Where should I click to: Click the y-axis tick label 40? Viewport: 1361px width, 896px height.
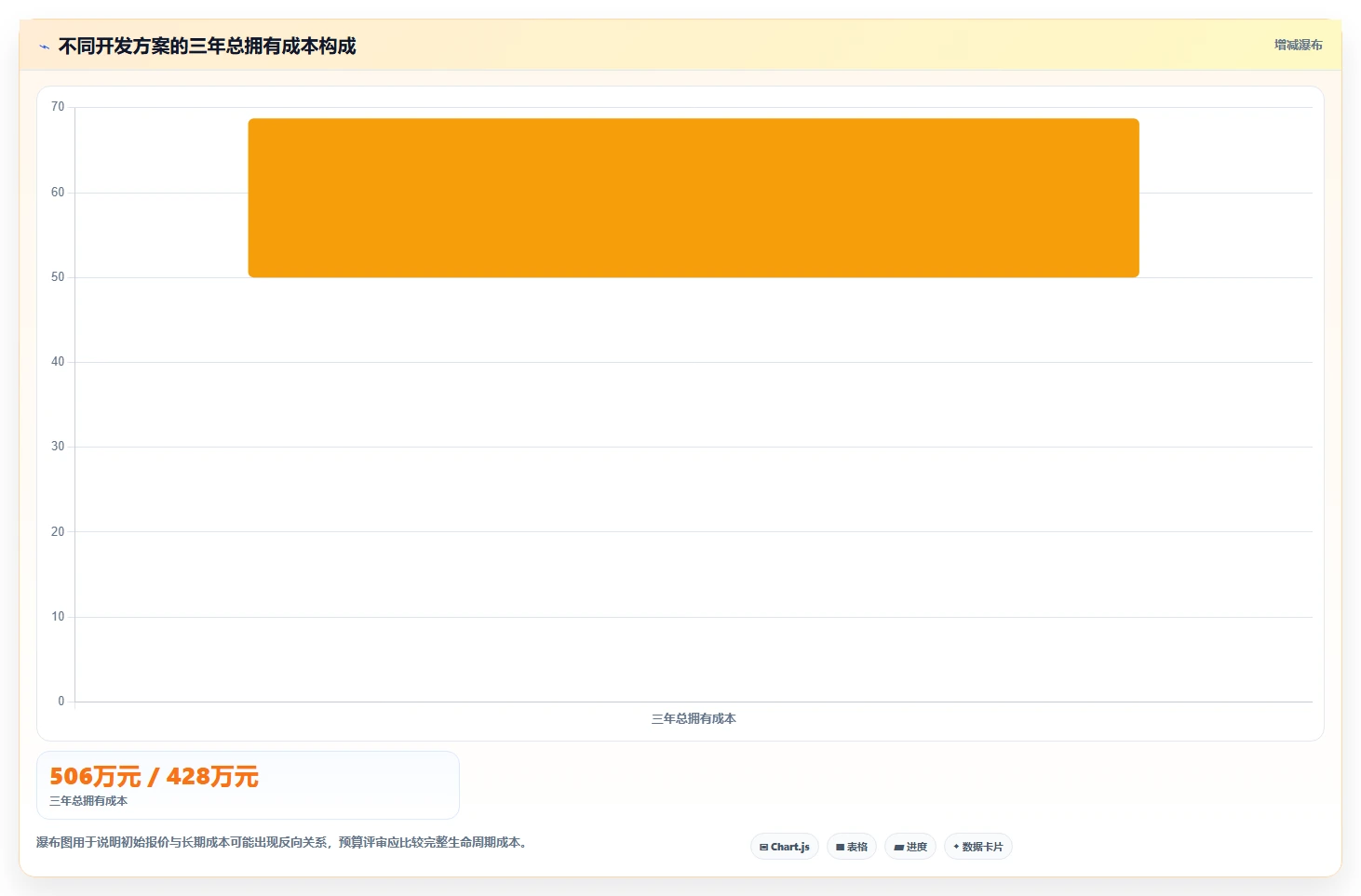tap(58, 362)
